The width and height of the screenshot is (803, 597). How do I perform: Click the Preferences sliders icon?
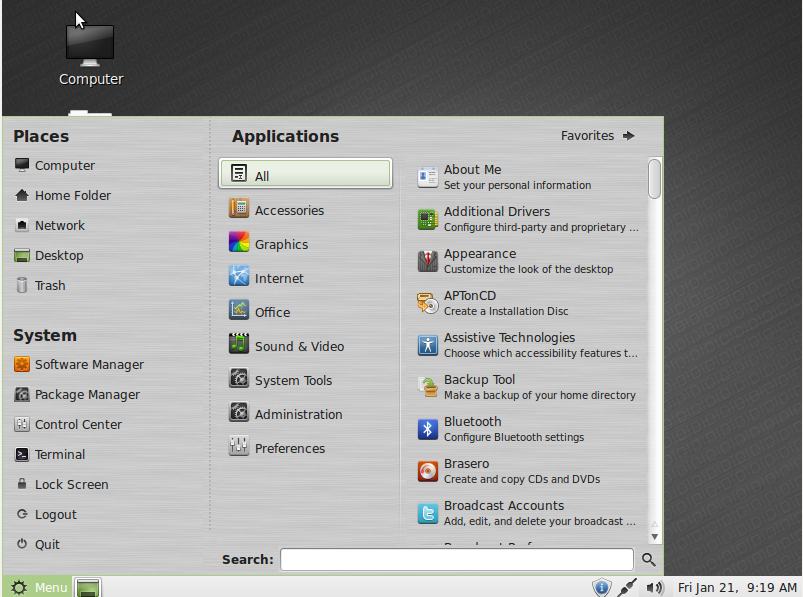(x=239, y=445)
